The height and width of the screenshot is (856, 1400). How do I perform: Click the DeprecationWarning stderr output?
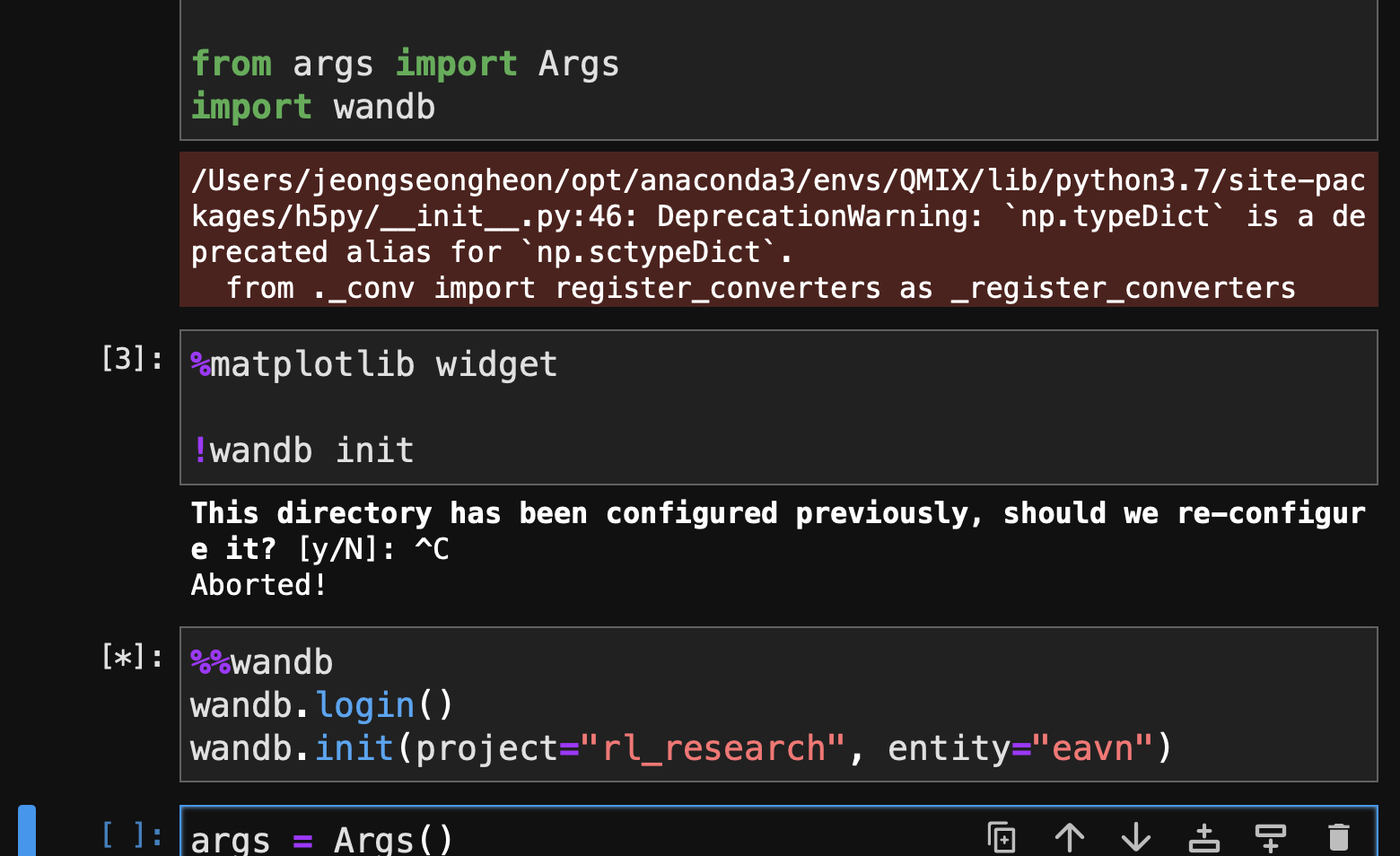tap(779, 230)
